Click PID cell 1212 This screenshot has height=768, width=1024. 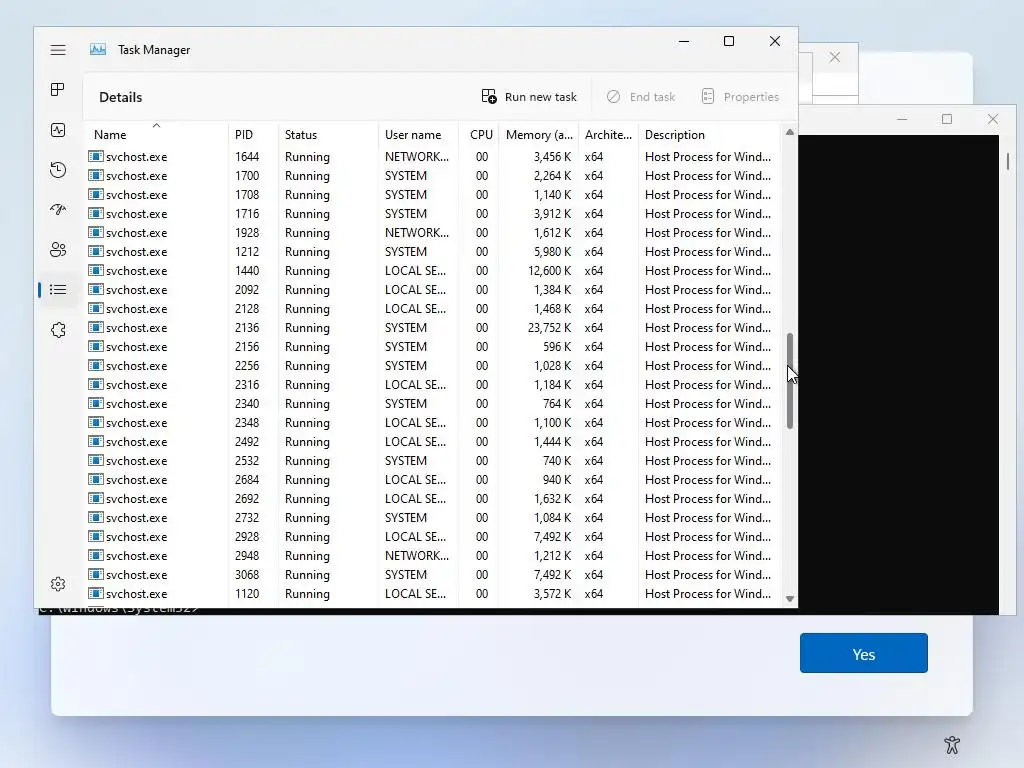(247, 251)
